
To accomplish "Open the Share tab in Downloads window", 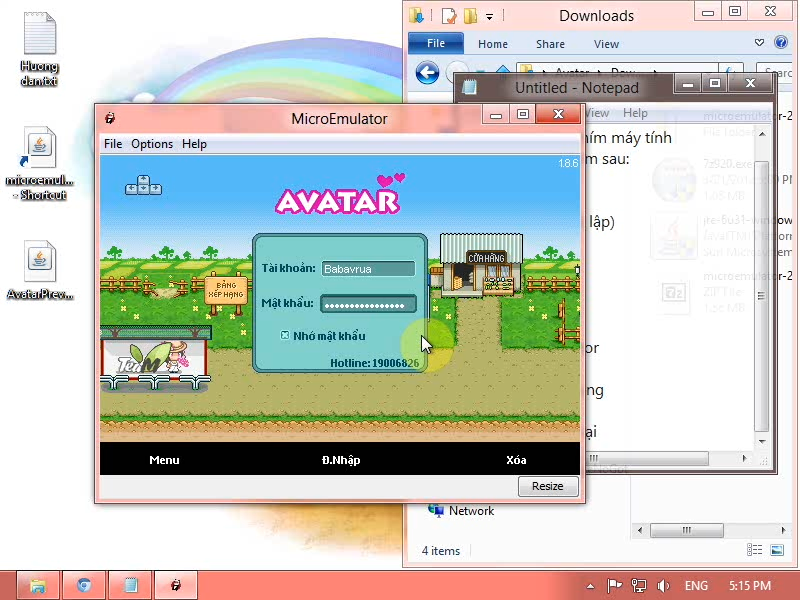I will (x=550, y=44).
